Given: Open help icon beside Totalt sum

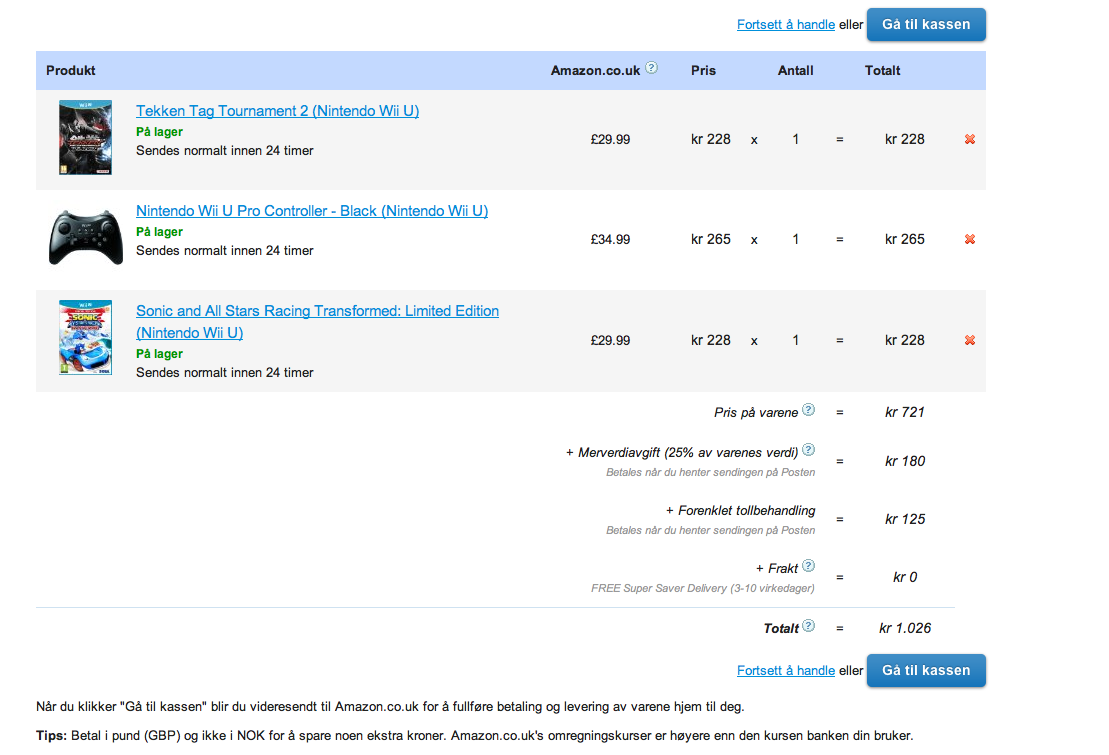Looking at the screenshot, I should point(808,626).
